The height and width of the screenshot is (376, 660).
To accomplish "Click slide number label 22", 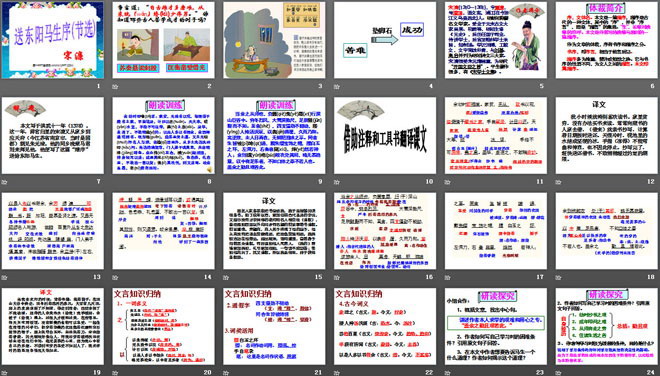I will click(x=429, y=372).
